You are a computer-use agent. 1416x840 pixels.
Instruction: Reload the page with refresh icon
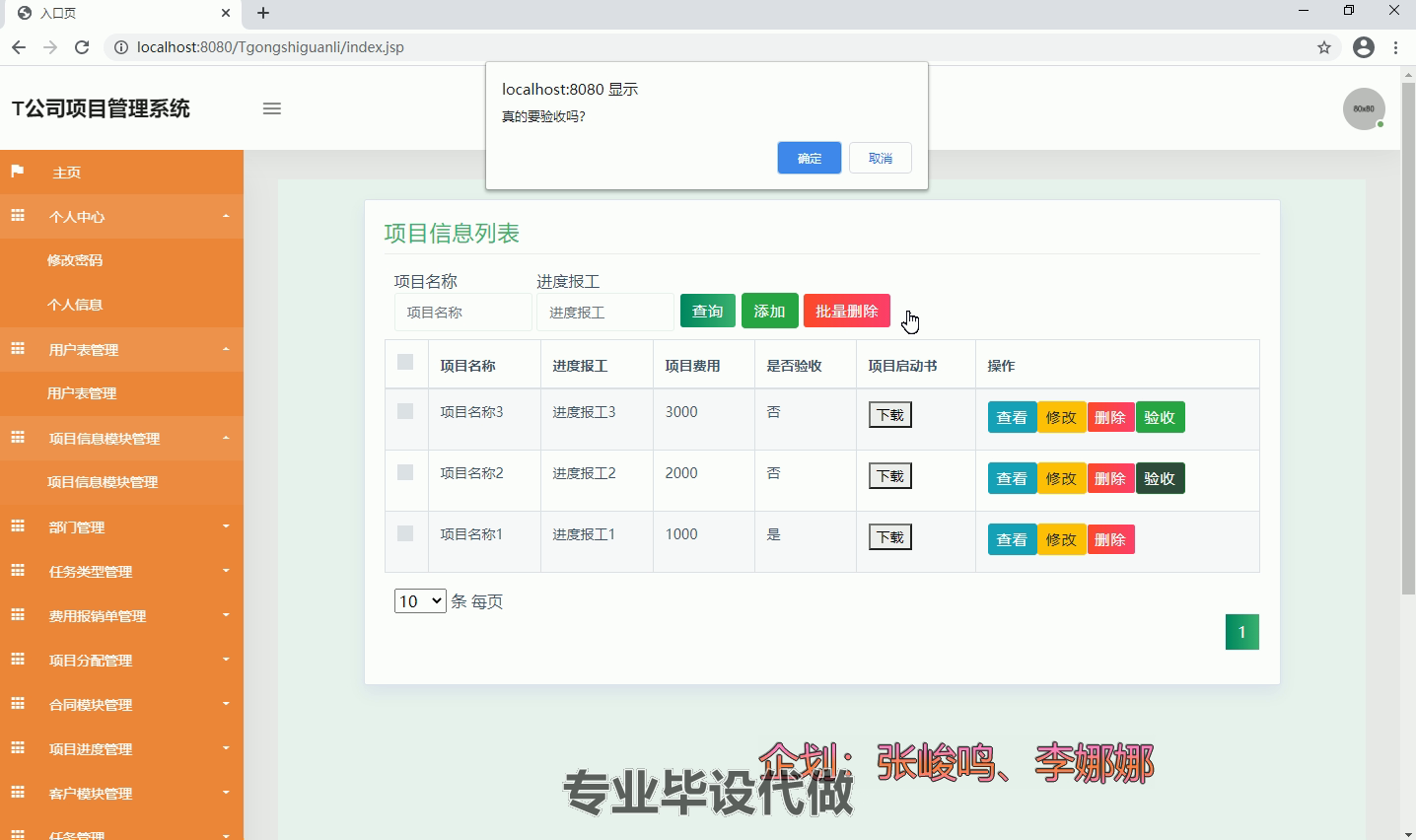click(82, 47)
